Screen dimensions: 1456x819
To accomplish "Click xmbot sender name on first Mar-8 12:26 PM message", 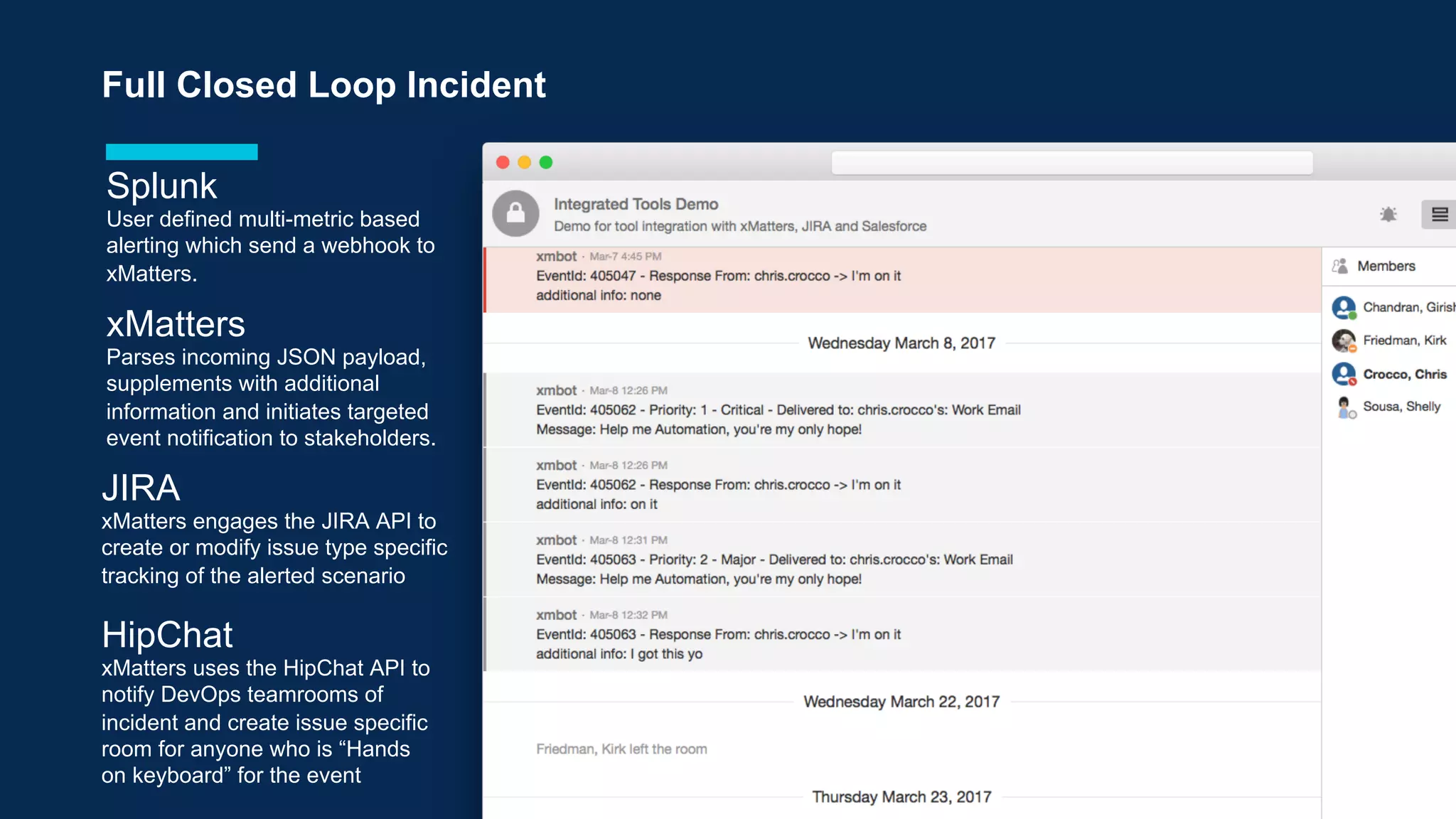I will click(556, 390).
